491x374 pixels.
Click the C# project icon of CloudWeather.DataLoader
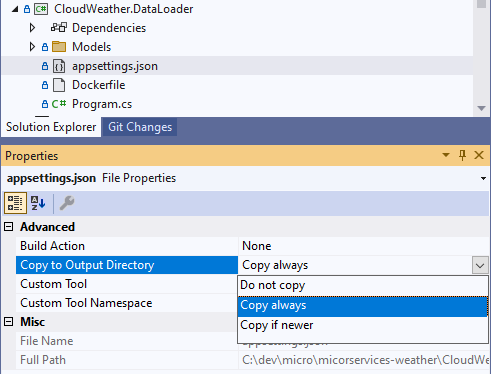point(41,9)
